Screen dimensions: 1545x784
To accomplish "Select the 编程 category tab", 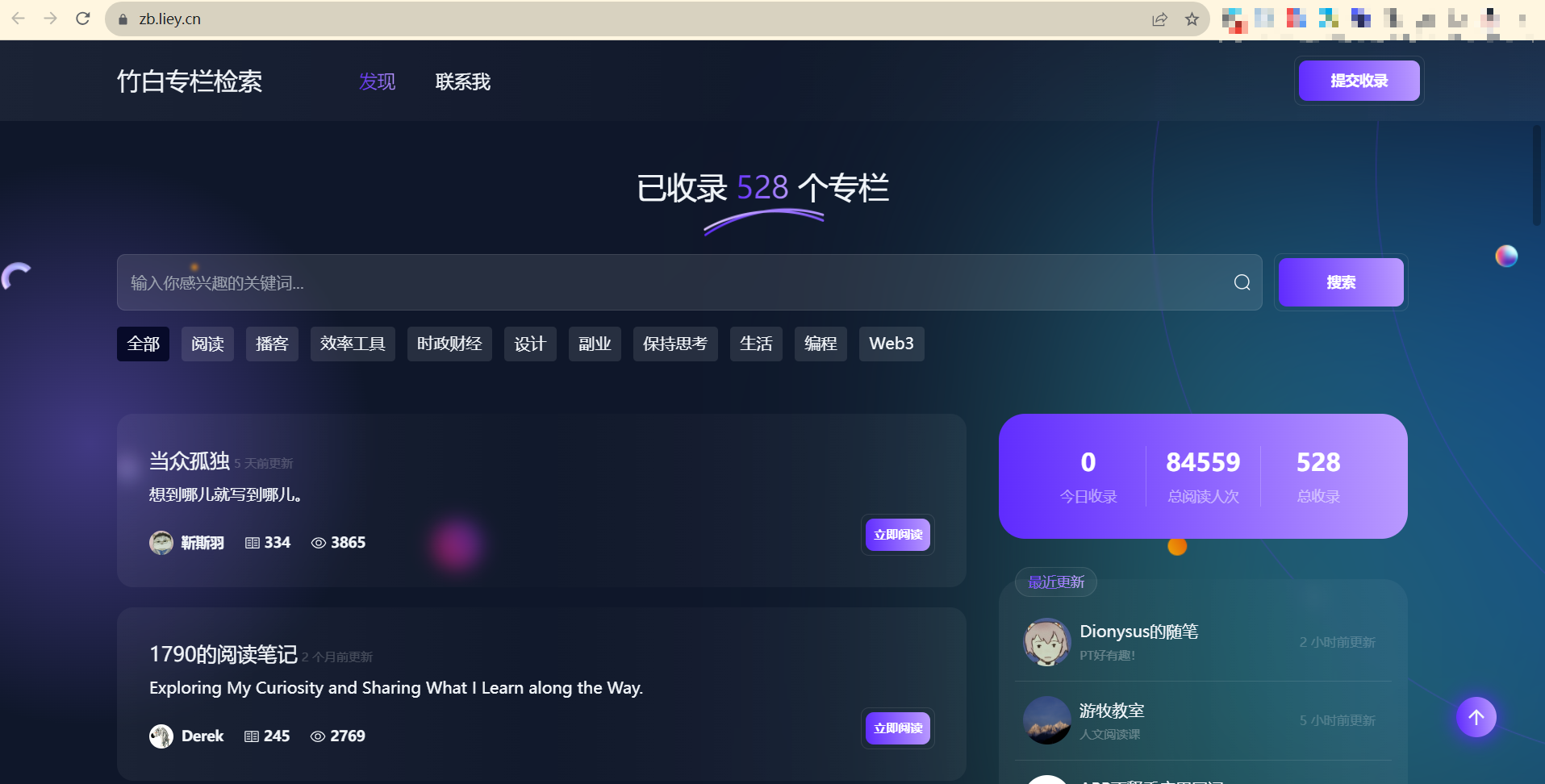I will [x=821, y=344].
